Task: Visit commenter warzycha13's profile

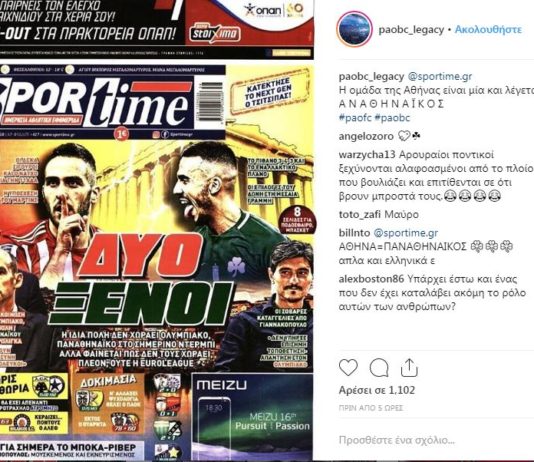Action: (367, 155)
